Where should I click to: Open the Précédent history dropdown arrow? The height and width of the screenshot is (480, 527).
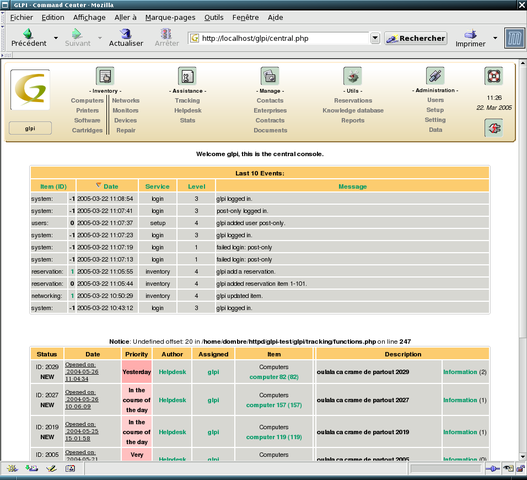click(x=56, y=38)
